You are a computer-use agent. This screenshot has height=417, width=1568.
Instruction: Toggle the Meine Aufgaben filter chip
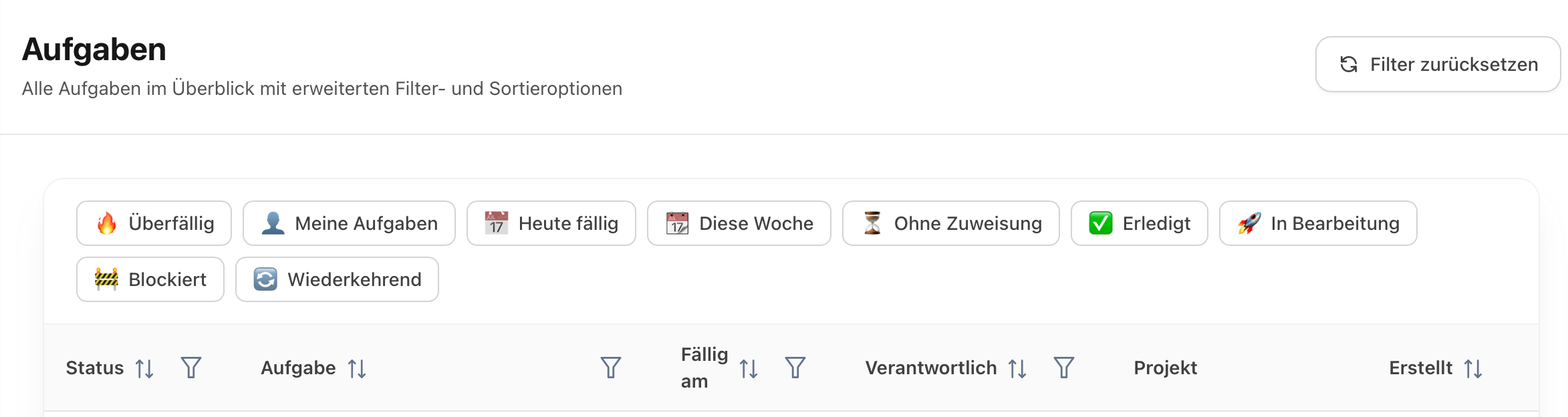pos(349,223)
